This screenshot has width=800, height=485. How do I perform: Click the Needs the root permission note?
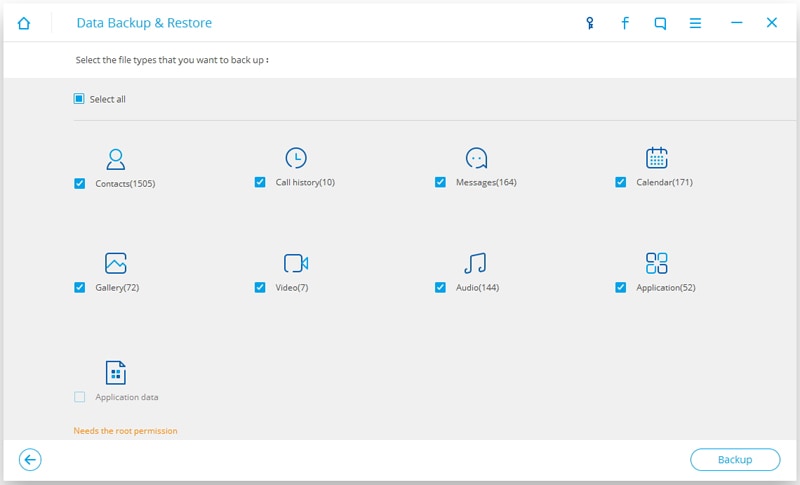pyautogui.click(x=126, y=430)
